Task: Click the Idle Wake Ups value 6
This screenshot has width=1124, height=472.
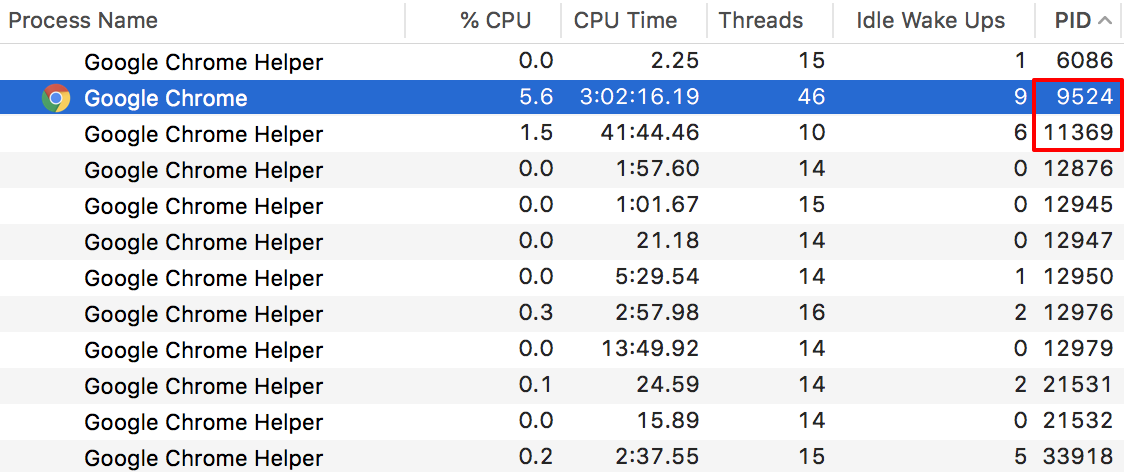Action: pos(1020,133)
